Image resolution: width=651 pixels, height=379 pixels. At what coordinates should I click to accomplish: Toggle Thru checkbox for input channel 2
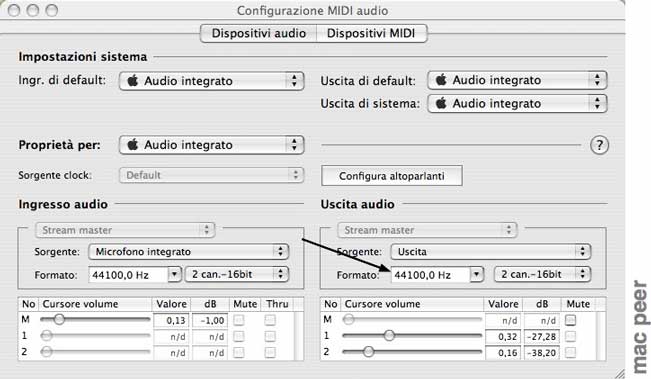click(x=270, y=352)
